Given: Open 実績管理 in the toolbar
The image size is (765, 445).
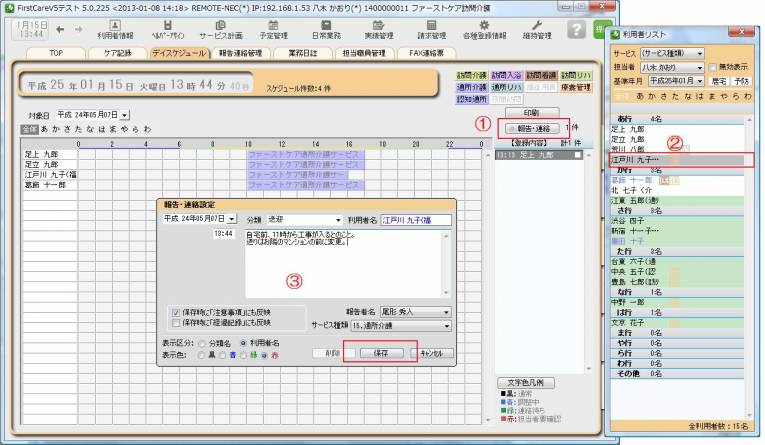Looking at the screenshot, I should pyautogui.click(x=376, y=28).
